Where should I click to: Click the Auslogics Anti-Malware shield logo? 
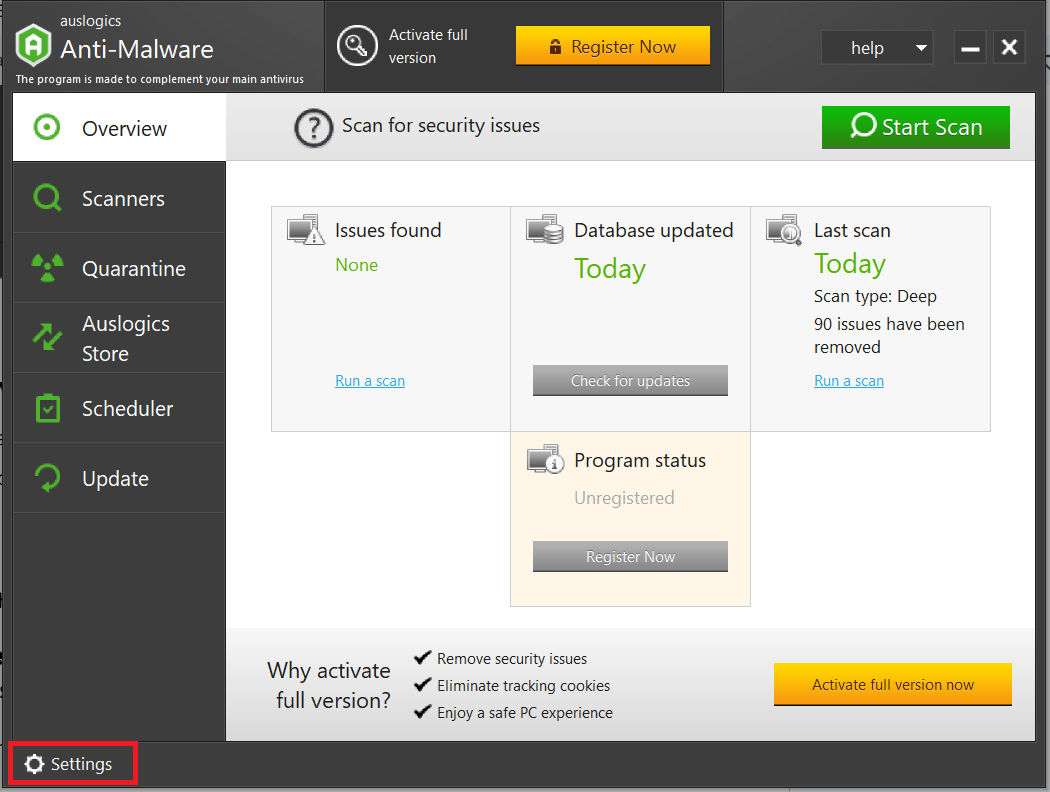pos(33,45)
